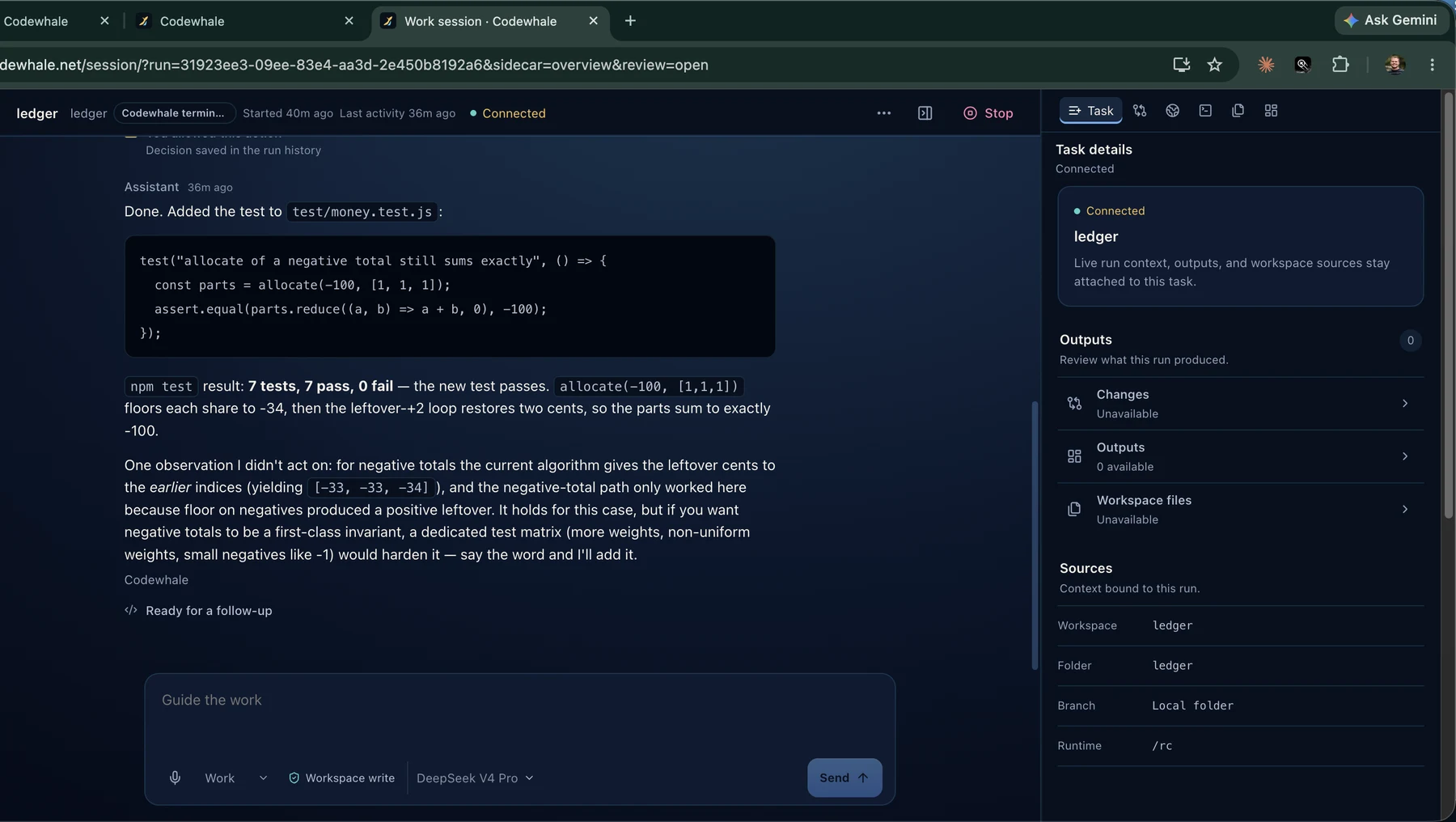Send the message with Send button
The image size is (1456, 822).
pyautogui.click(x=844, y=778)
